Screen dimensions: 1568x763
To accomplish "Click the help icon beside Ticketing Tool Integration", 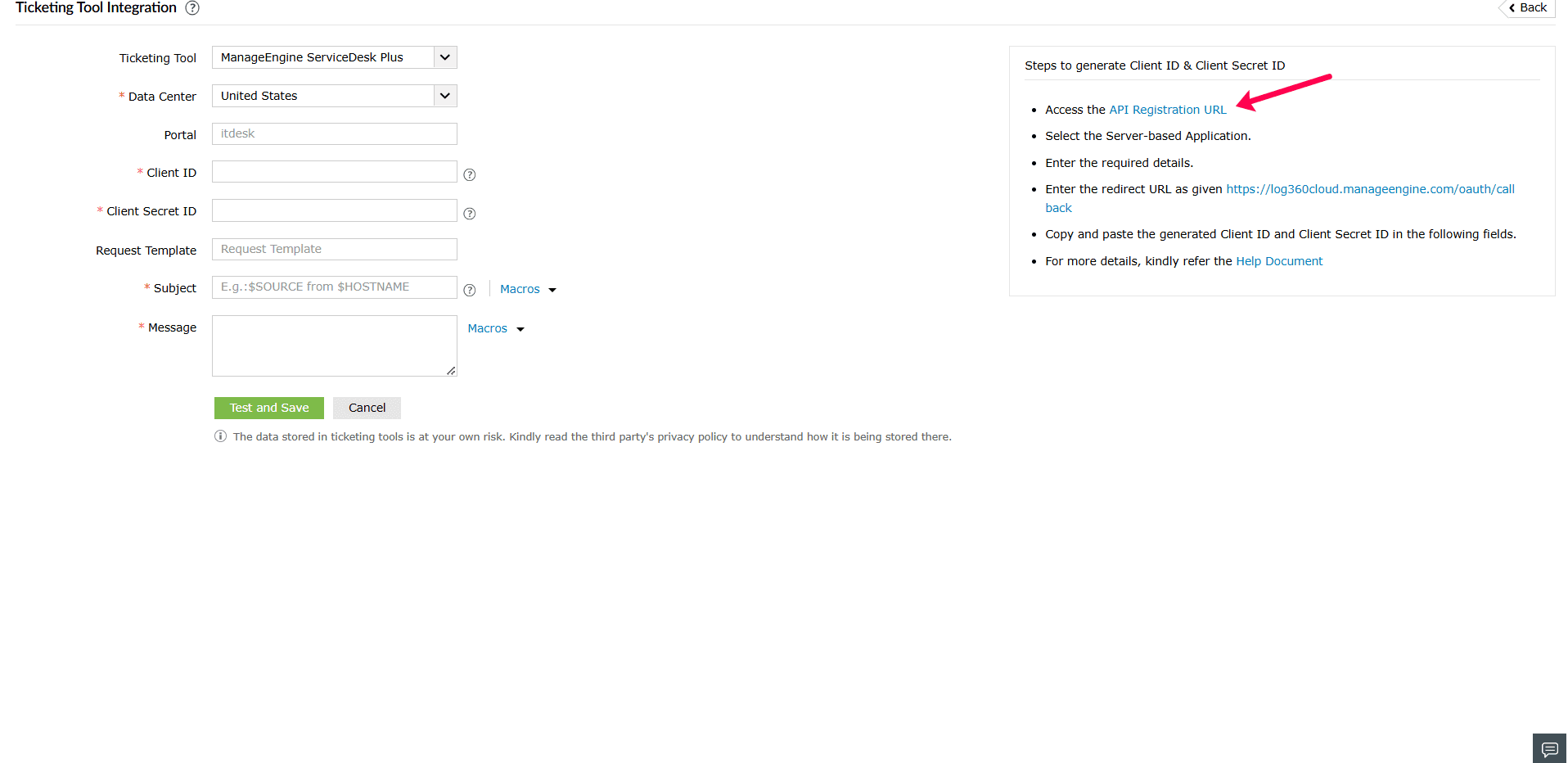I will pyautogui.click(x=192, y=8).
